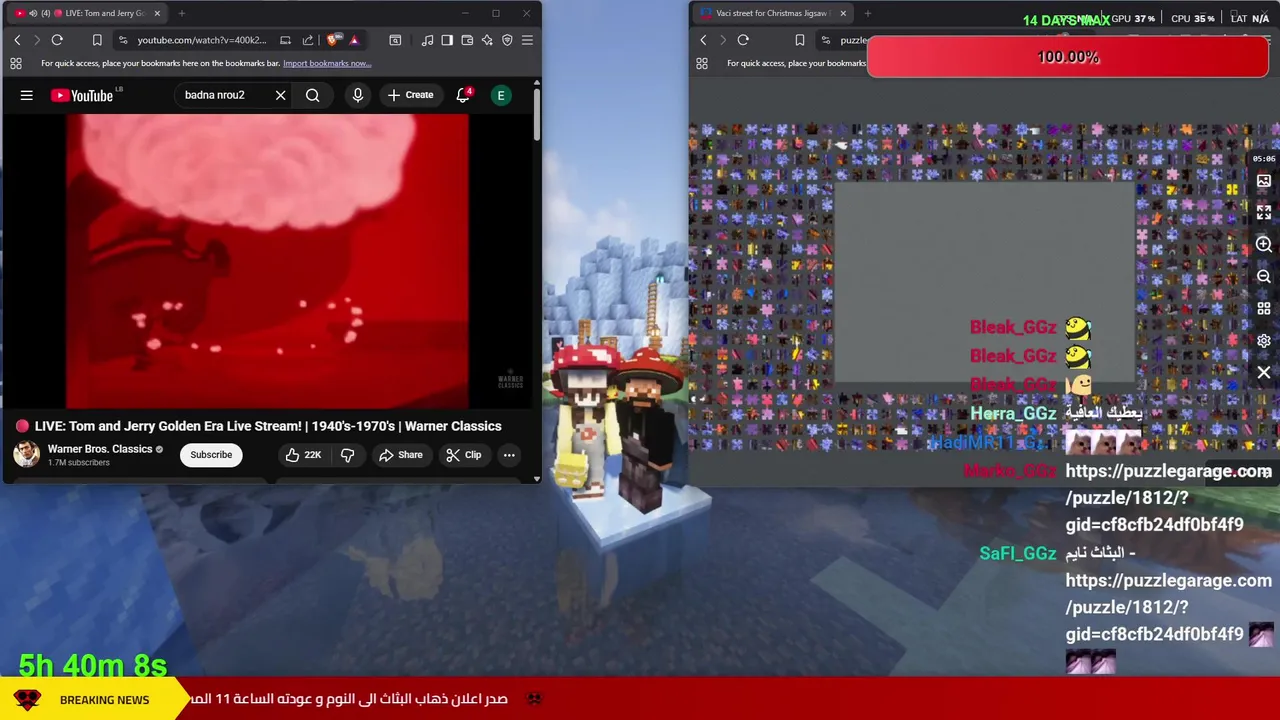The width and height of the screenshot is (1280, 720).
Task: Open Brave Wallet icon
Action: 467,40
